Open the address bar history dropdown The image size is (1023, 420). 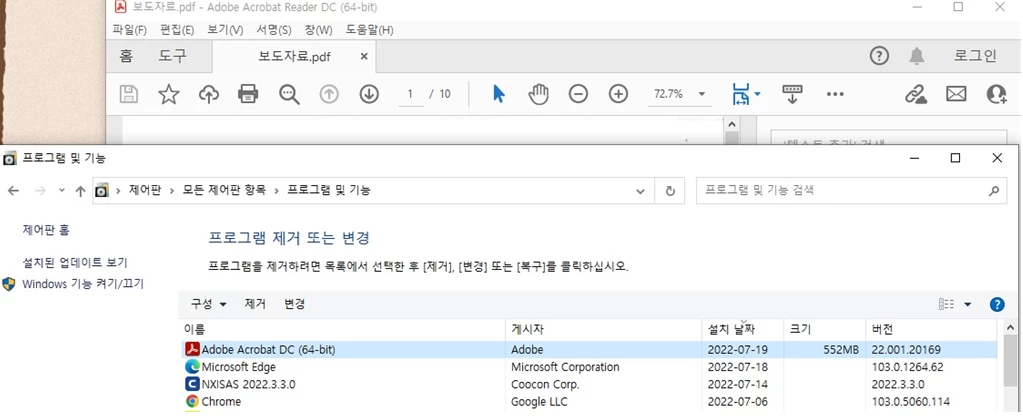point(641,191)
